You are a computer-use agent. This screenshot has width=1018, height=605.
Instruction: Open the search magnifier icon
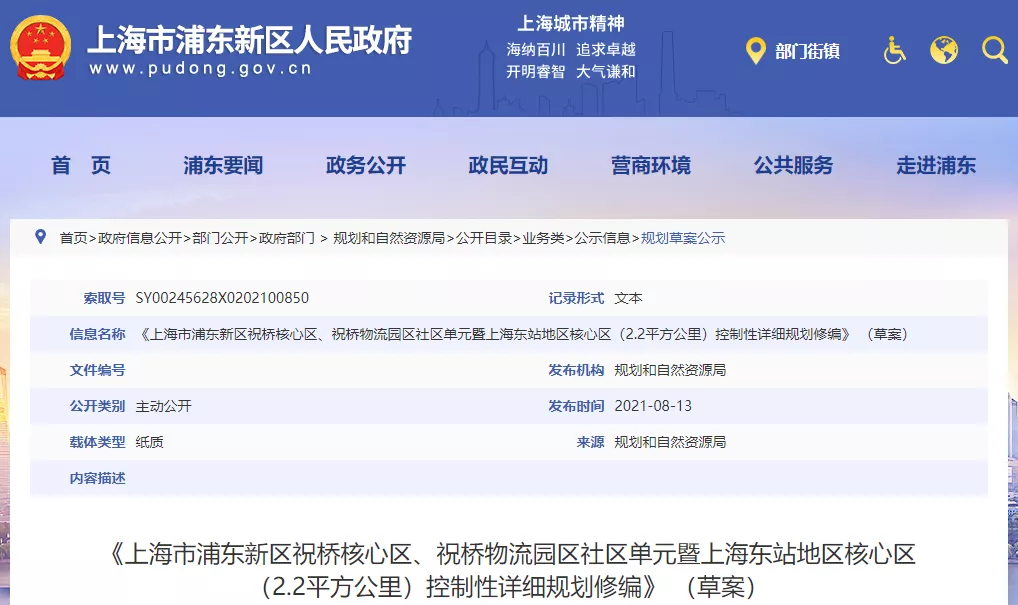(995, 50)
